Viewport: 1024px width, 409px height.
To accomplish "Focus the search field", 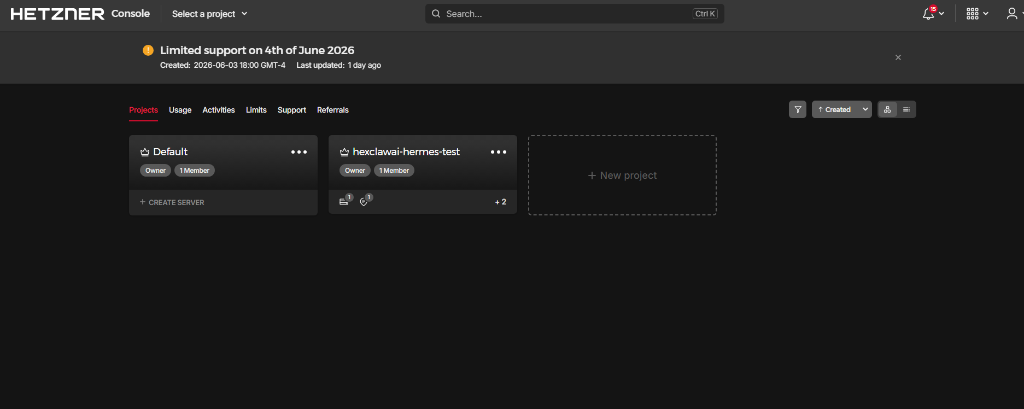I will click(575, 14).
